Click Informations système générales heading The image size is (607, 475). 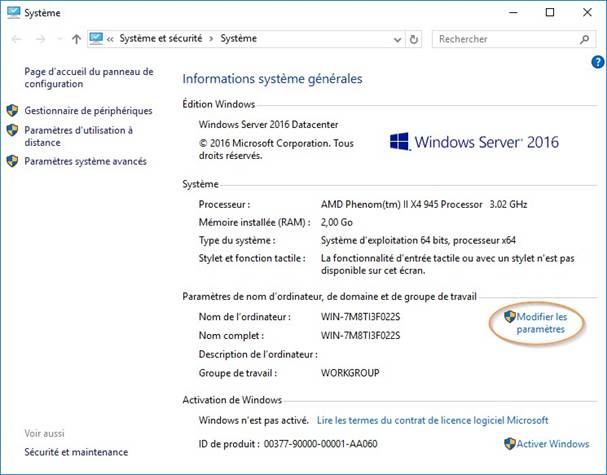tap(272, 79)
